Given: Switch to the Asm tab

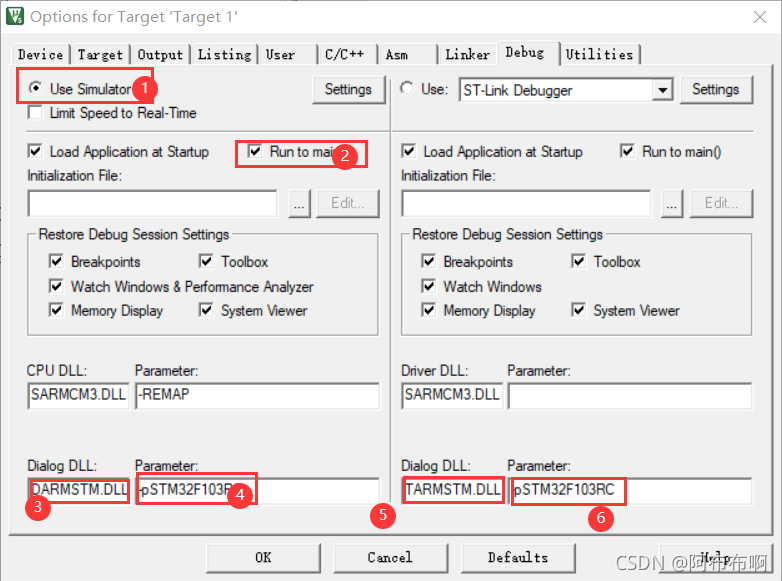Looking at the screenshot, I should coord(407,54).
